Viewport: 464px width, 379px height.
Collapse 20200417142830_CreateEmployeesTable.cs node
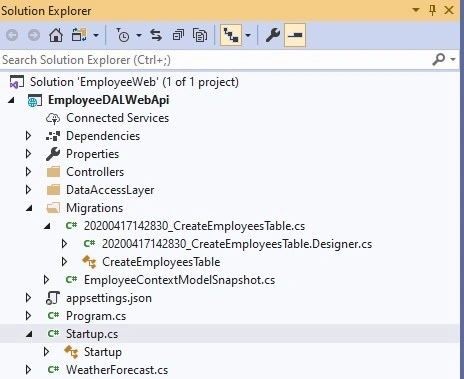coord(47,226)
